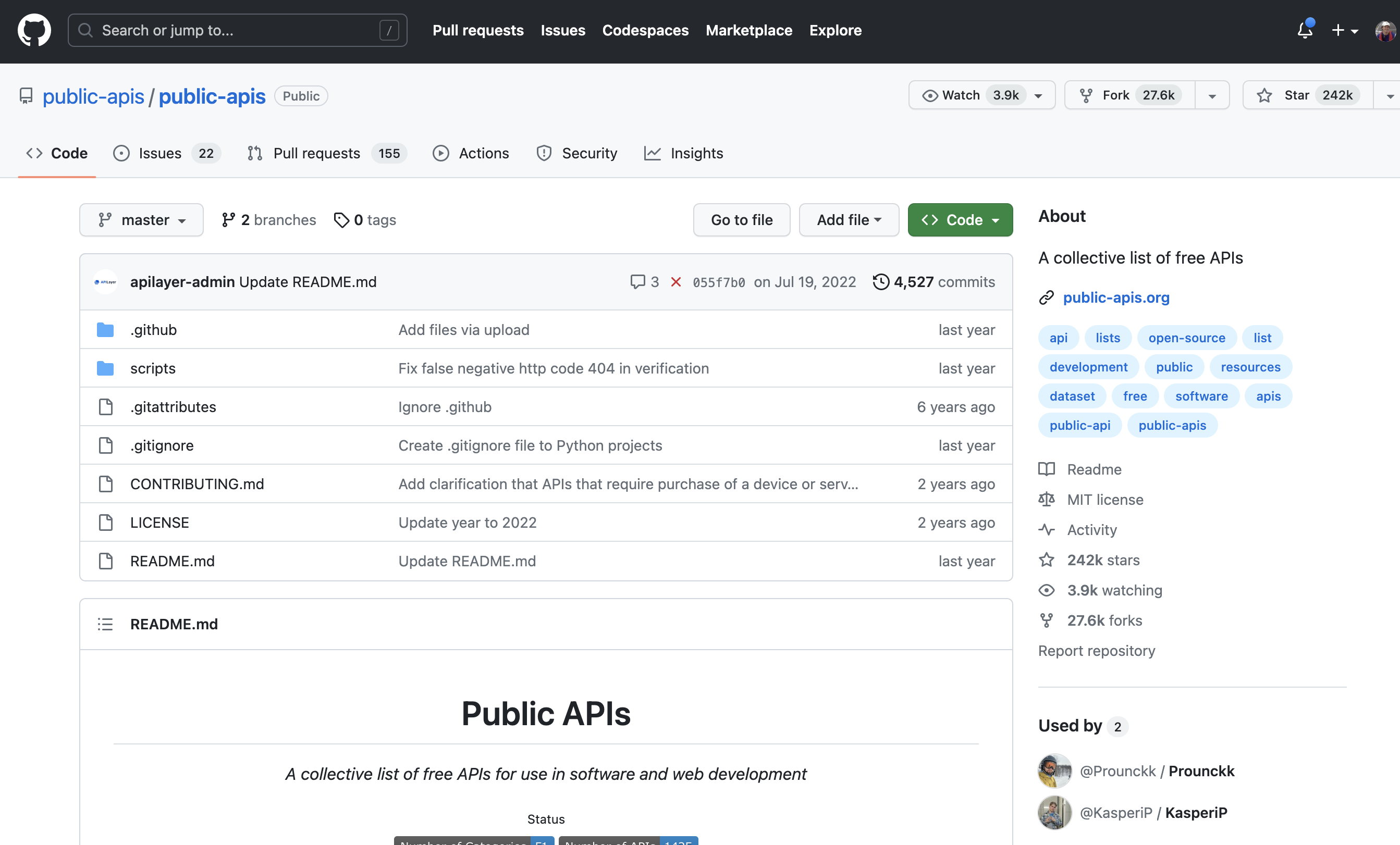Viewport: 1400px width, 845px height.
Task: Expand the Add file dropdown
Action: (x=849, y=220)
